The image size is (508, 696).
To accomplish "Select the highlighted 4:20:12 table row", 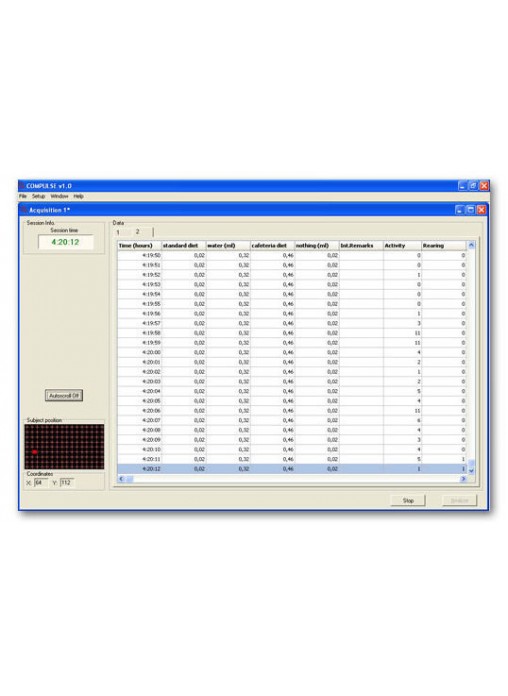I will point(292,469).
